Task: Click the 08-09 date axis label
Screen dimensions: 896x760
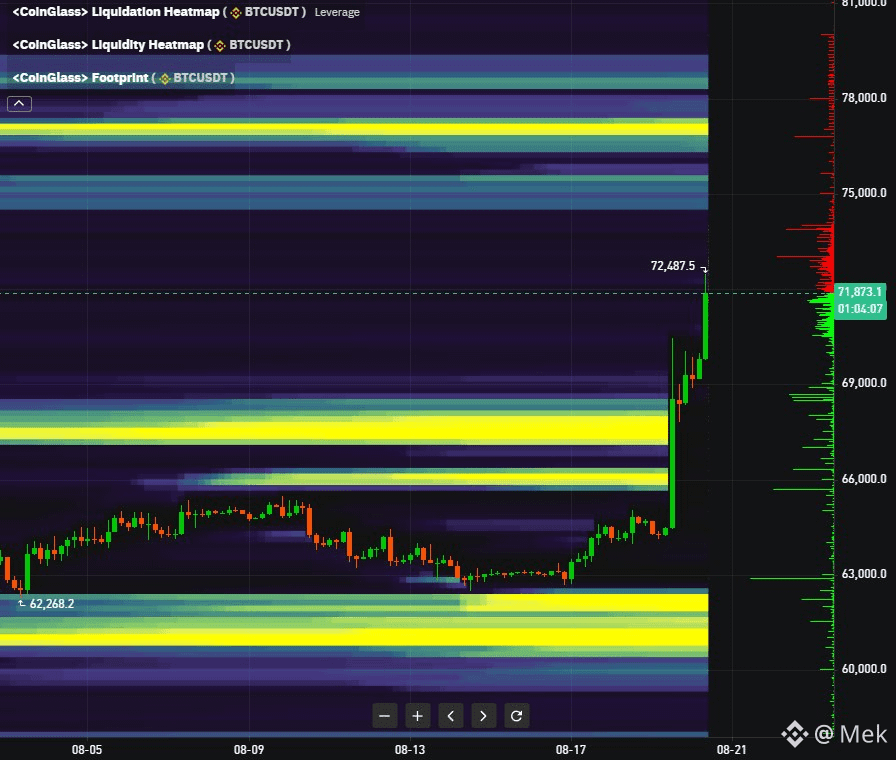Action: click(249, 749)
